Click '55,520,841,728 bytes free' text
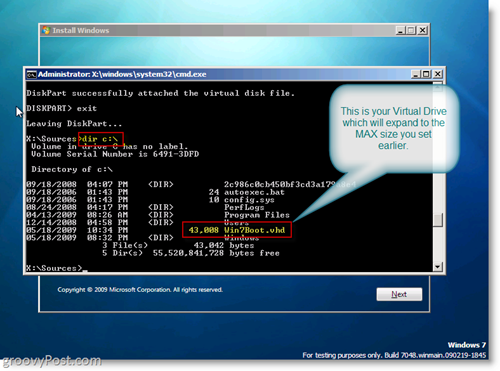 (216, 253)
